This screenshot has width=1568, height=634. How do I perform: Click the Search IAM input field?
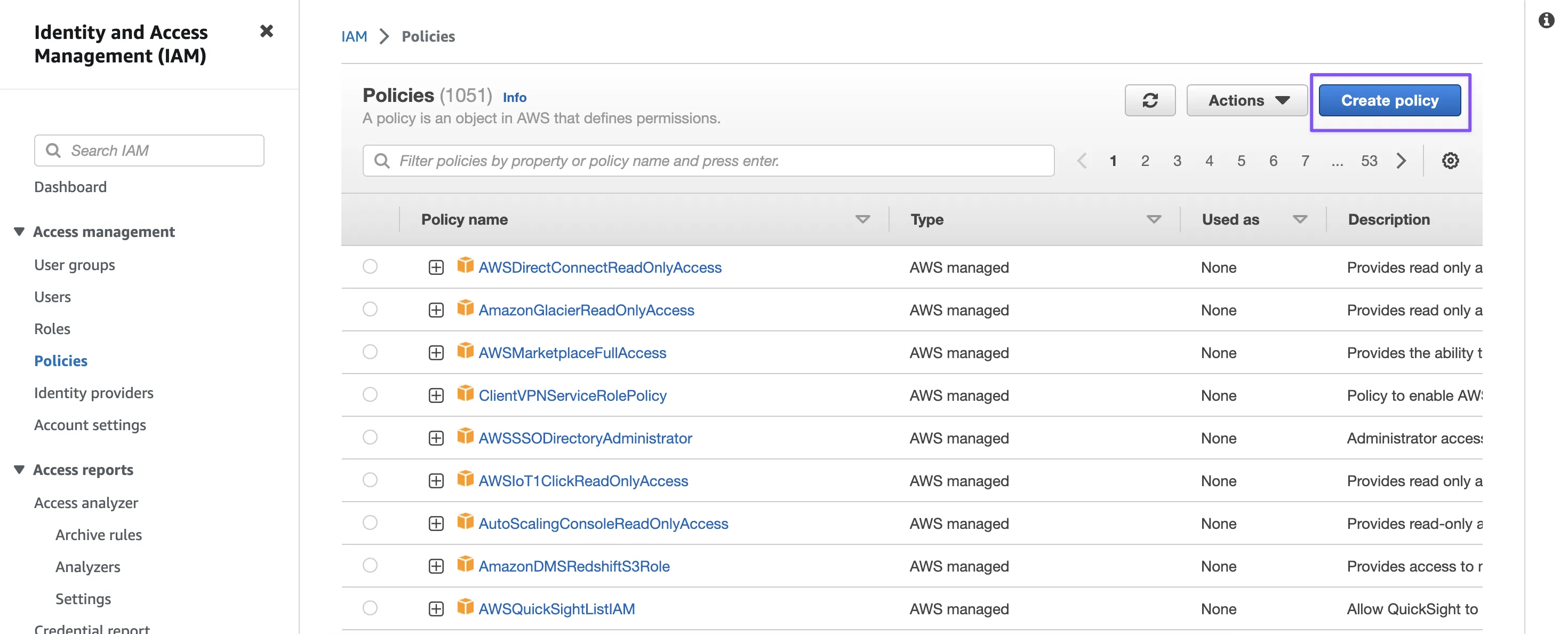coord(158,150)
